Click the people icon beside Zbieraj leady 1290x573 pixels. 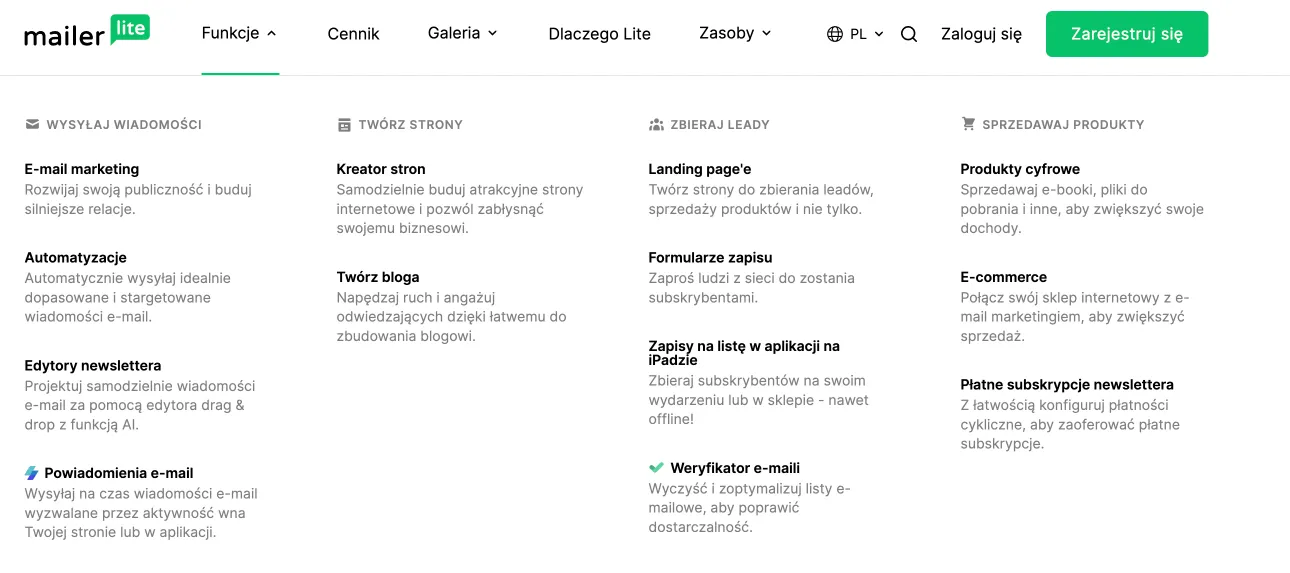[656, 125]
